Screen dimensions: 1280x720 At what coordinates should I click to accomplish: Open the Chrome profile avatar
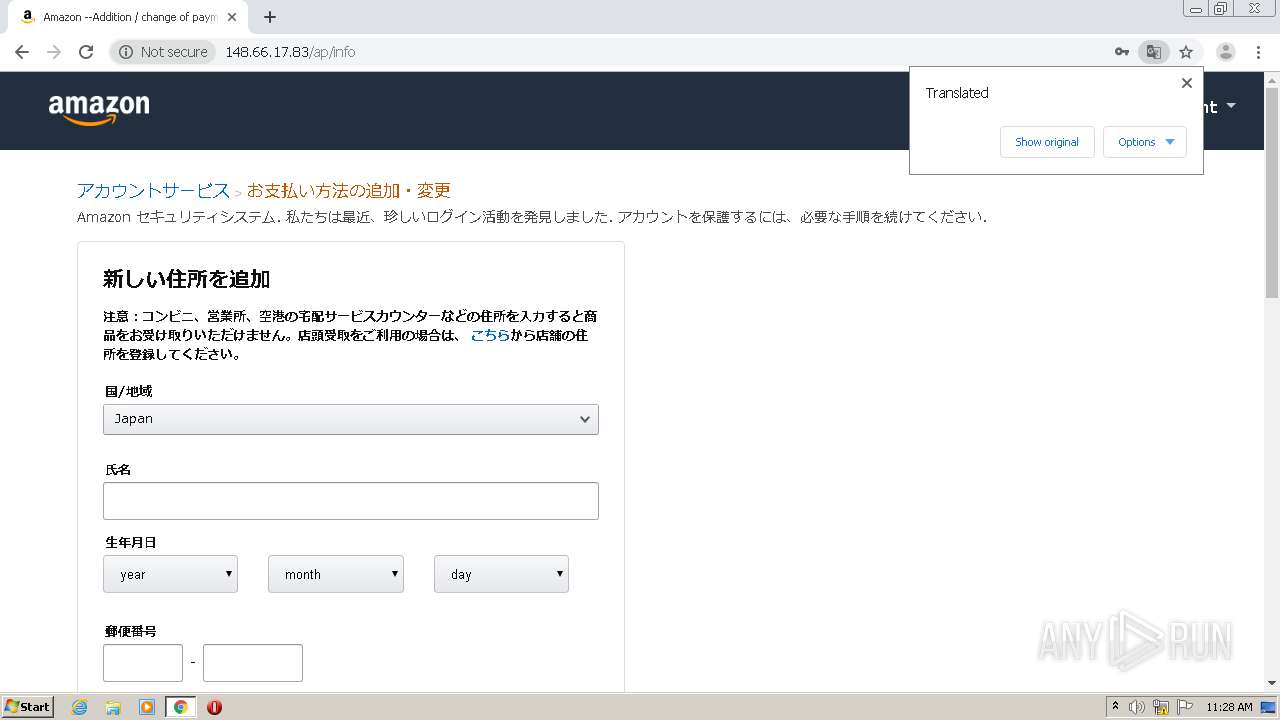(1226, 52)
